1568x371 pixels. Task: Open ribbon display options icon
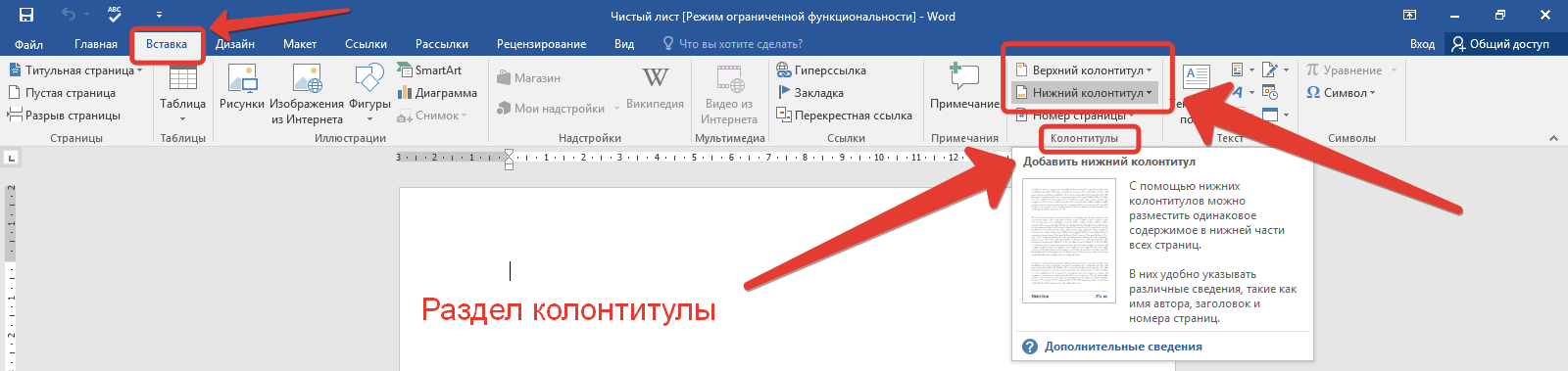1409,15
